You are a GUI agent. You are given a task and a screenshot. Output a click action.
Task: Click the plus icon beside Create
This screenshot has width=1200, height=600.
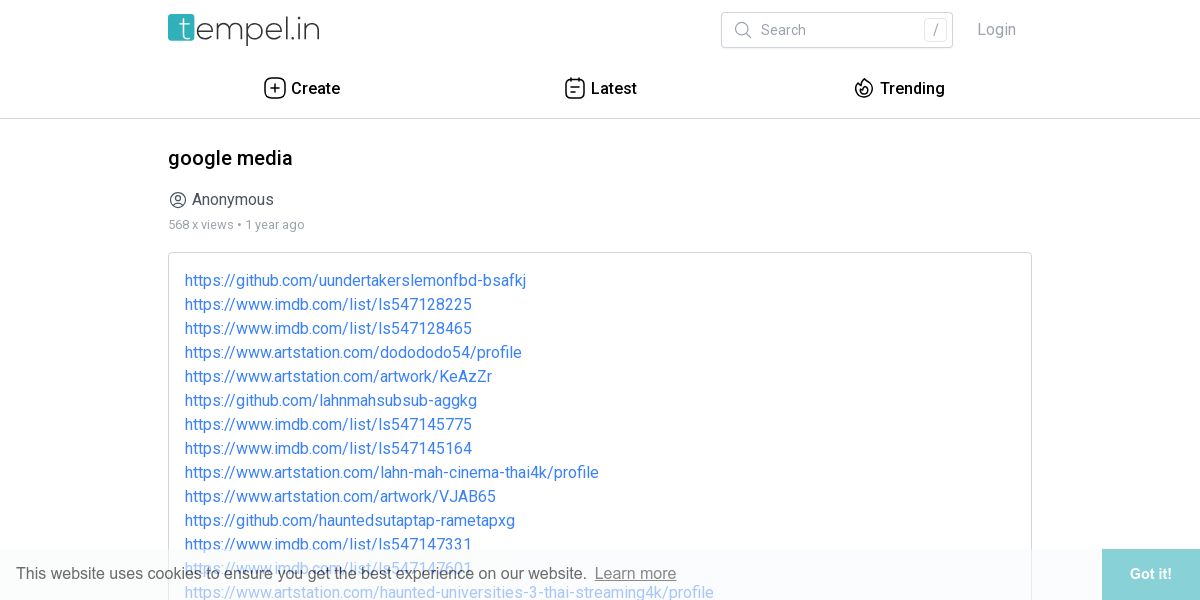[x=275, y=88]
